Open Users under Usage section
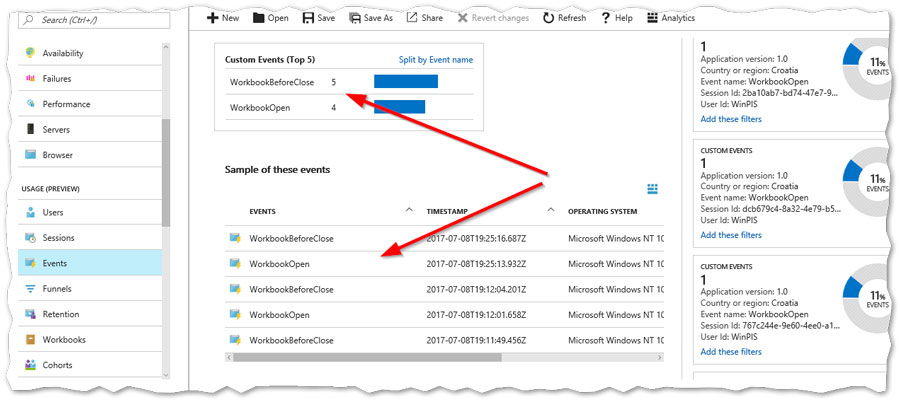The width and height of the screenshot is (900, 401). [90, 212]
